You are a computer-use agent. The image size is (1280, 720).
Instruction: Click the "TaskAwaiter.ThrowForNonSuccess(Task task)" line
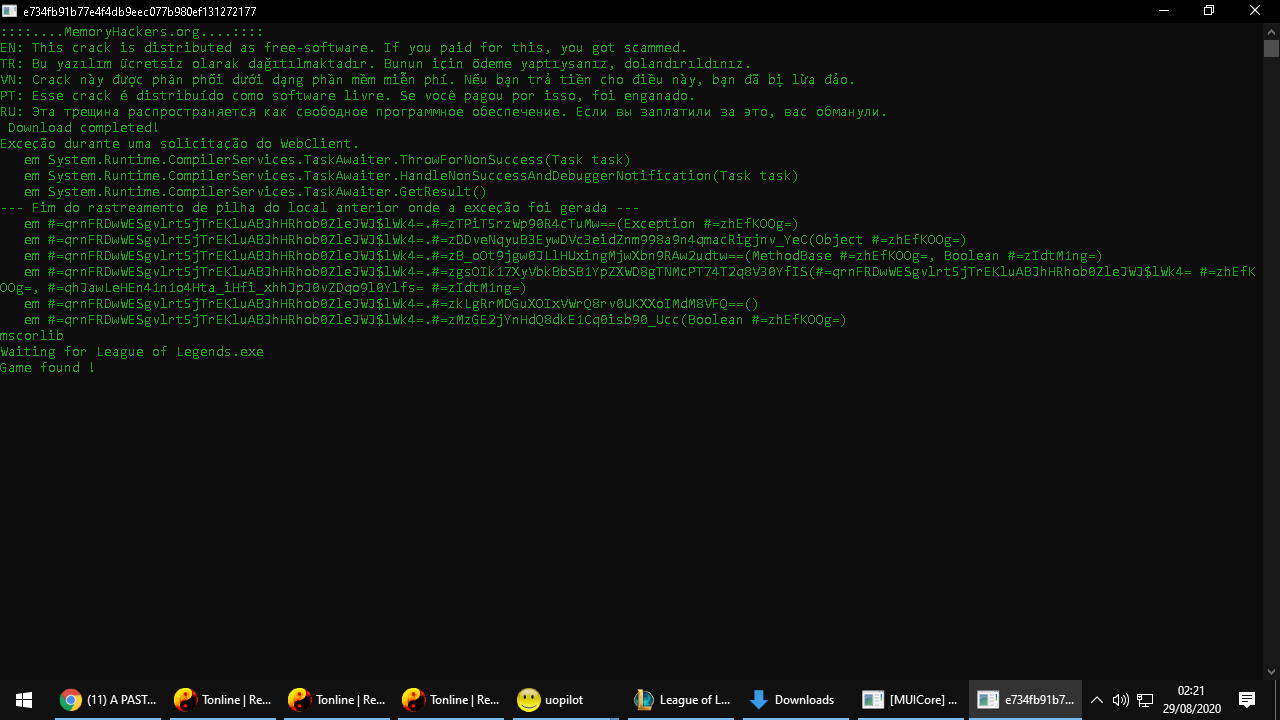[328, 160]
